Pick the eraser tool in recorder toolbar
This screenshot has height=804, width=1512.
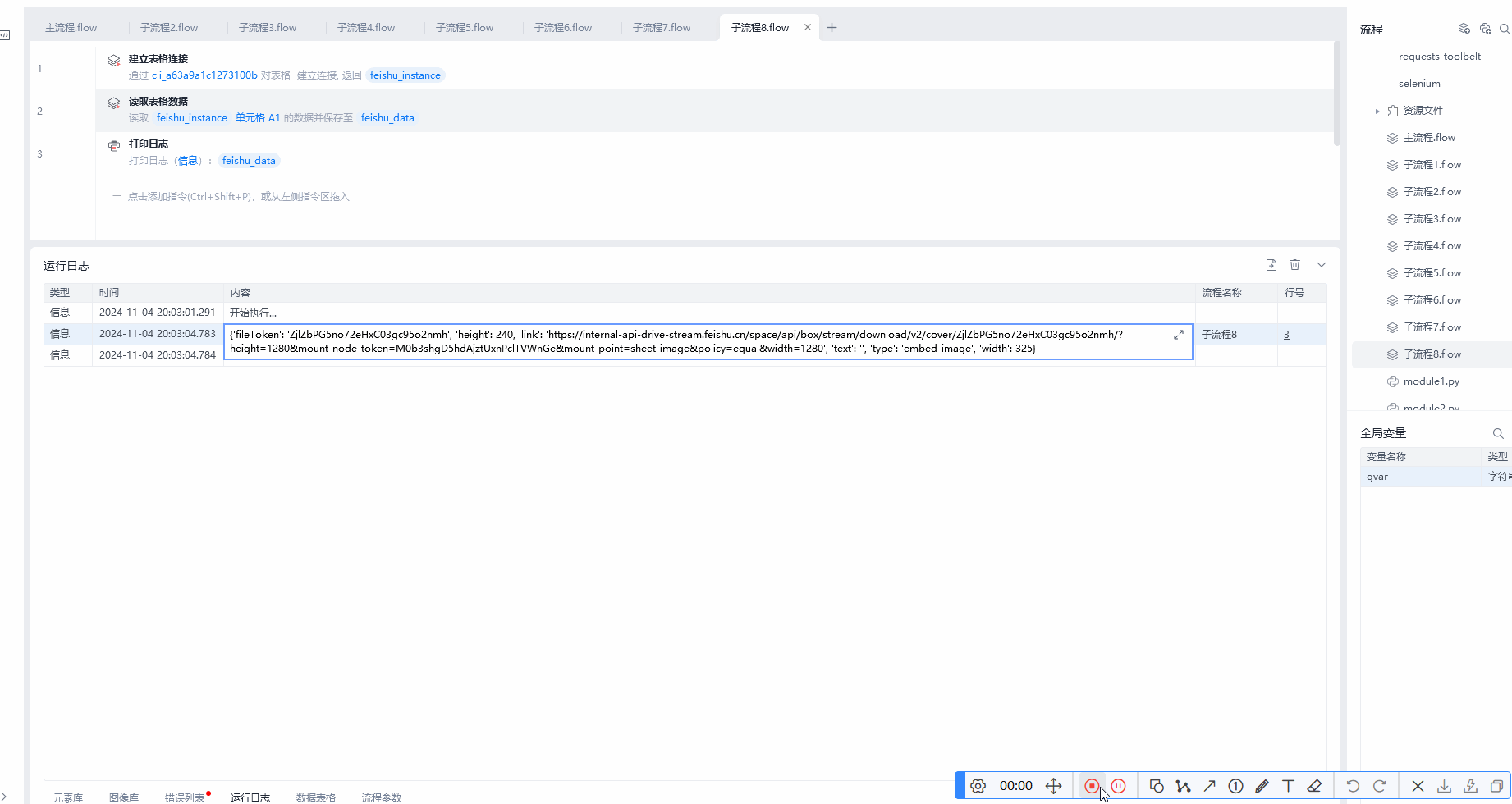[x=1314, y=786]
